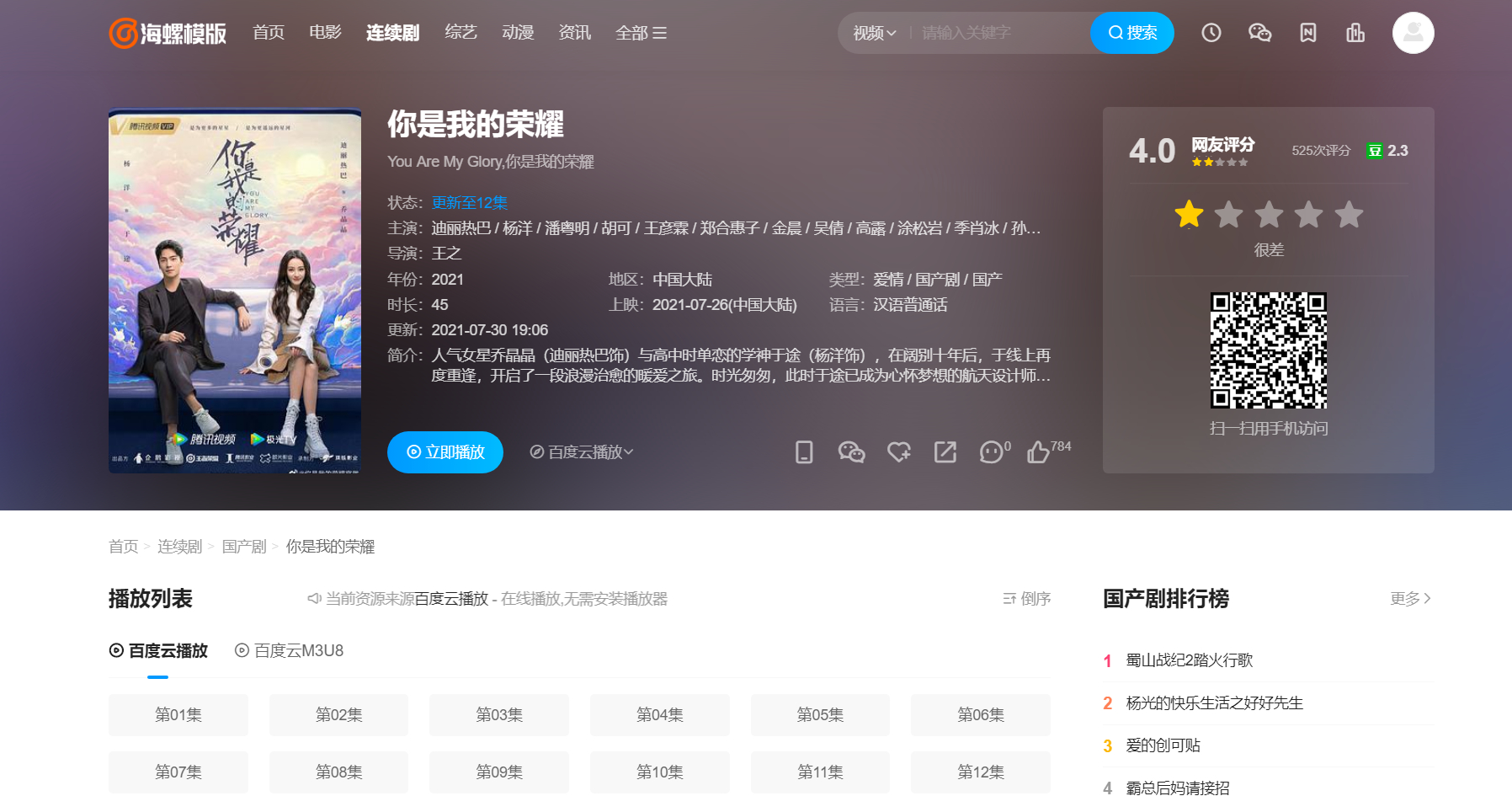Open actor link 杨洋

518,228
